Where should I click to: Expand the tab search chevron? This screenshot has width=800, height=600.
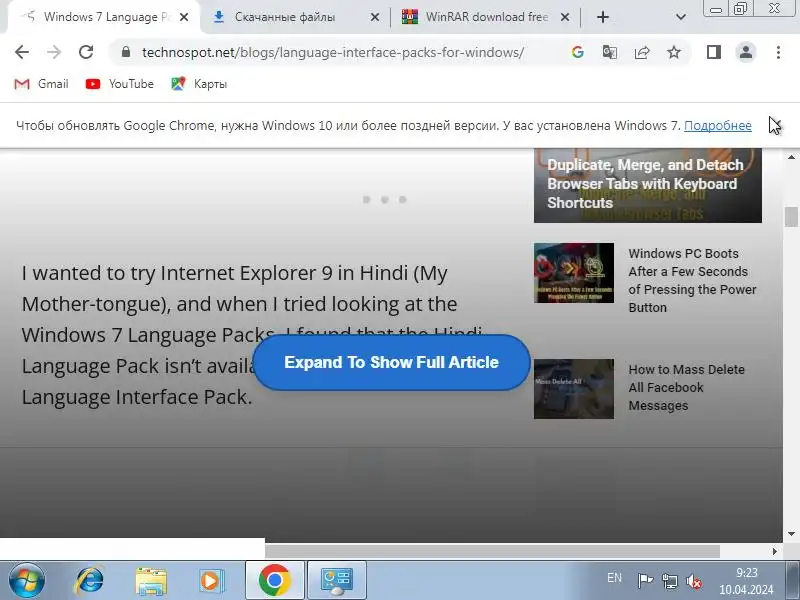tap(681, 17)
